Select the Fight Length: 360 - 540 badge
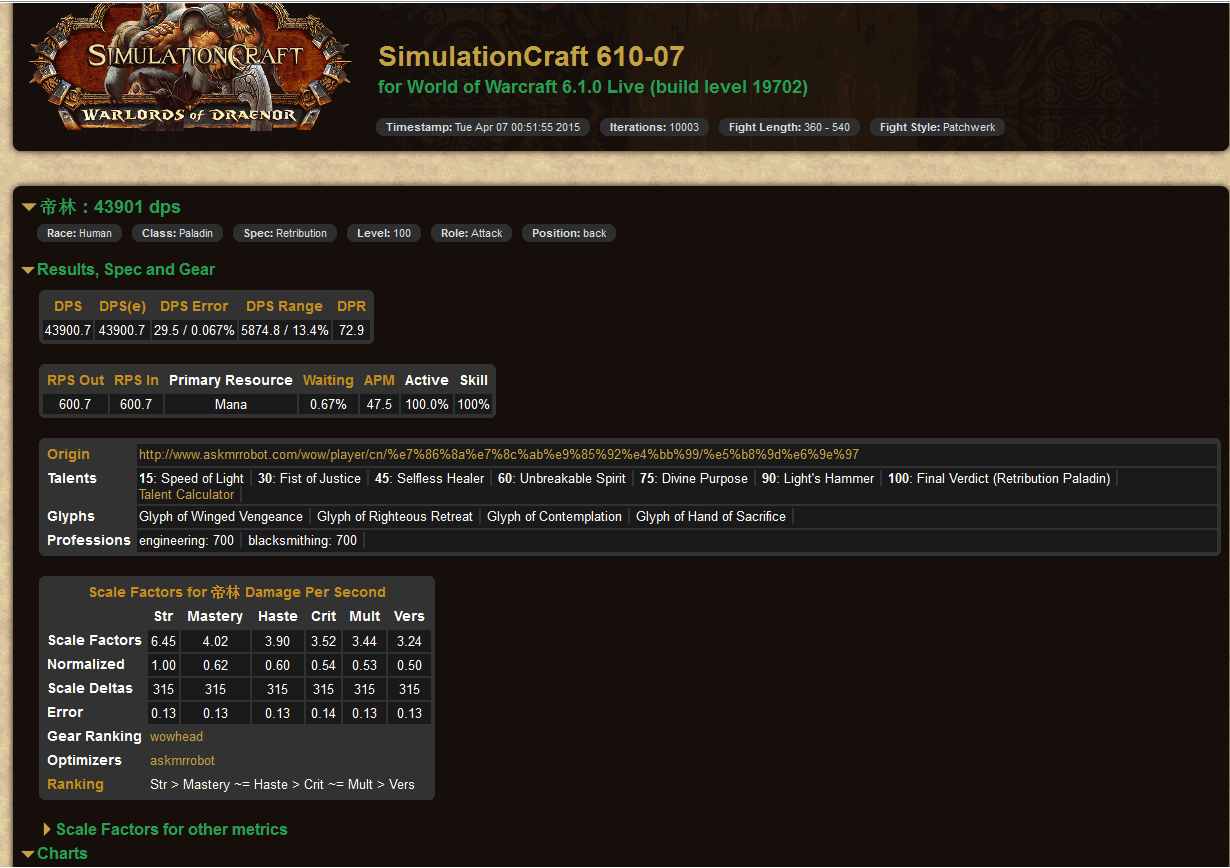 tap(789, 127)
